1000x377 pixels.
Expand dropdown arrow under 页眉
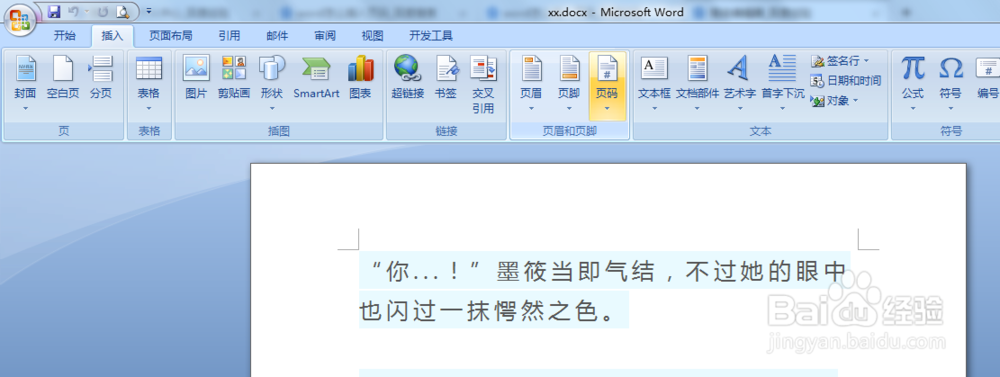[x=531, y=108]
